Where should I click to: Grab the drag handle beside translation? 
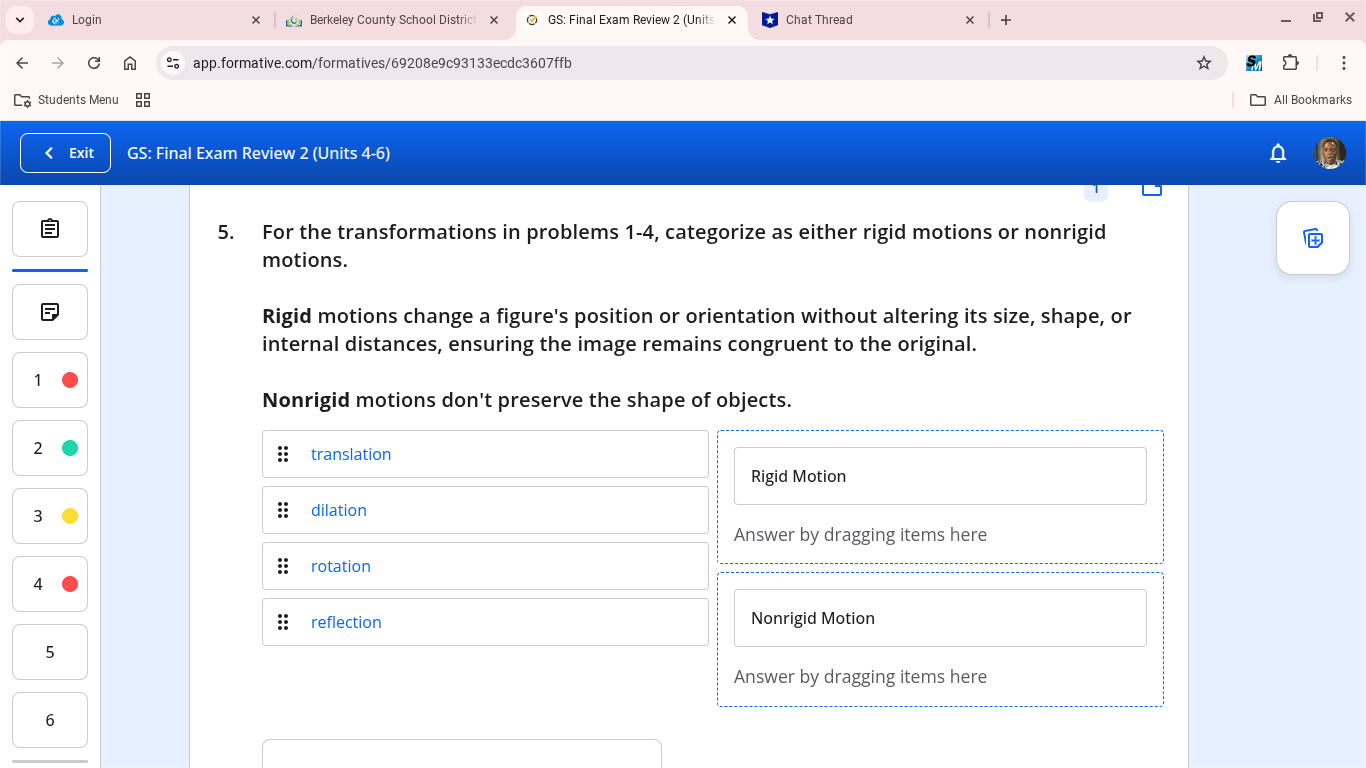pos(283,454)
